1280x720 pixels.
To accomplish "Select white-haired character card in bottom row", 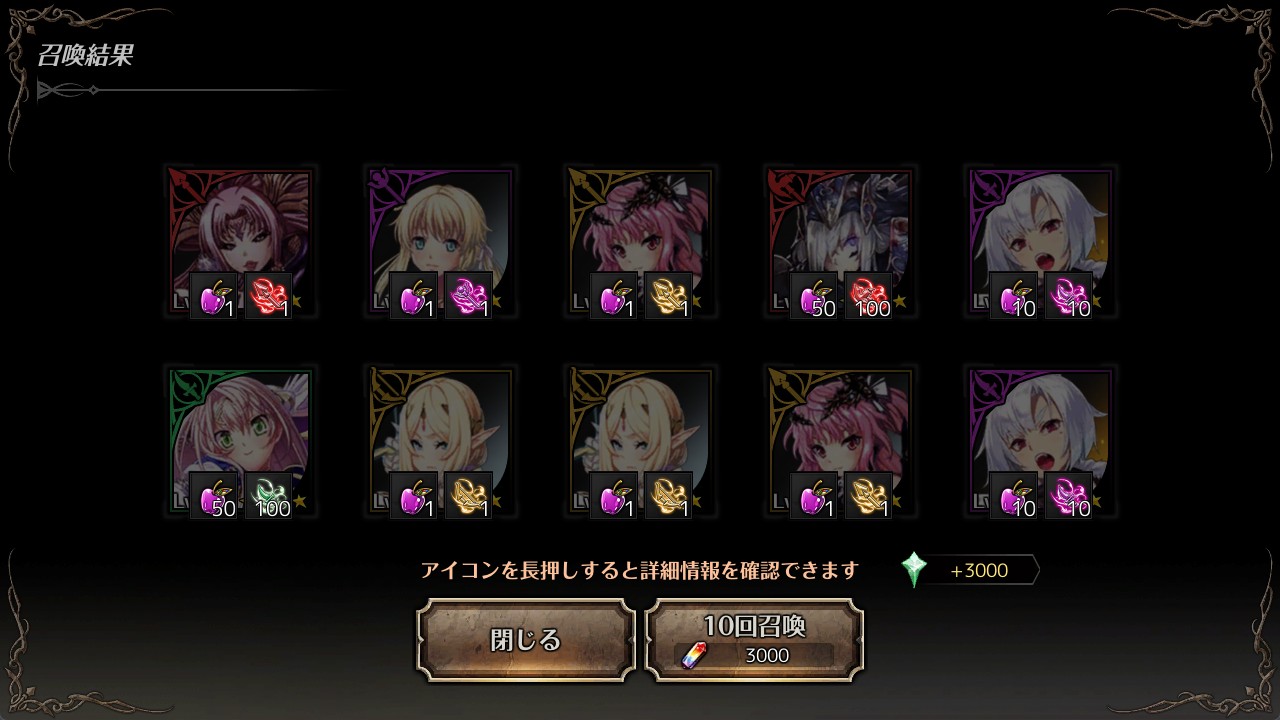I will tap(1041, 441).
